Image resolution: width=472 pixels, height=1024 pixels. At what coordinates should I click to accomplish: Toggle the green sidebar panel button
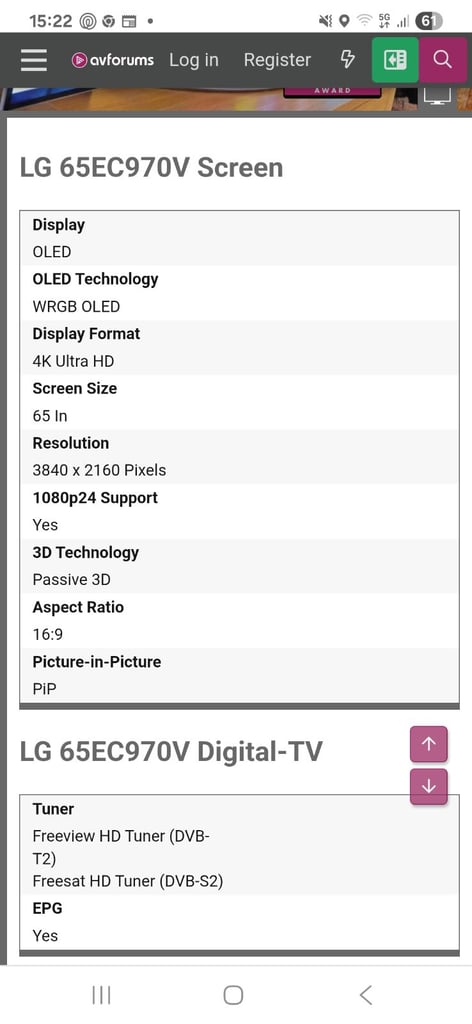click(395, 60)
